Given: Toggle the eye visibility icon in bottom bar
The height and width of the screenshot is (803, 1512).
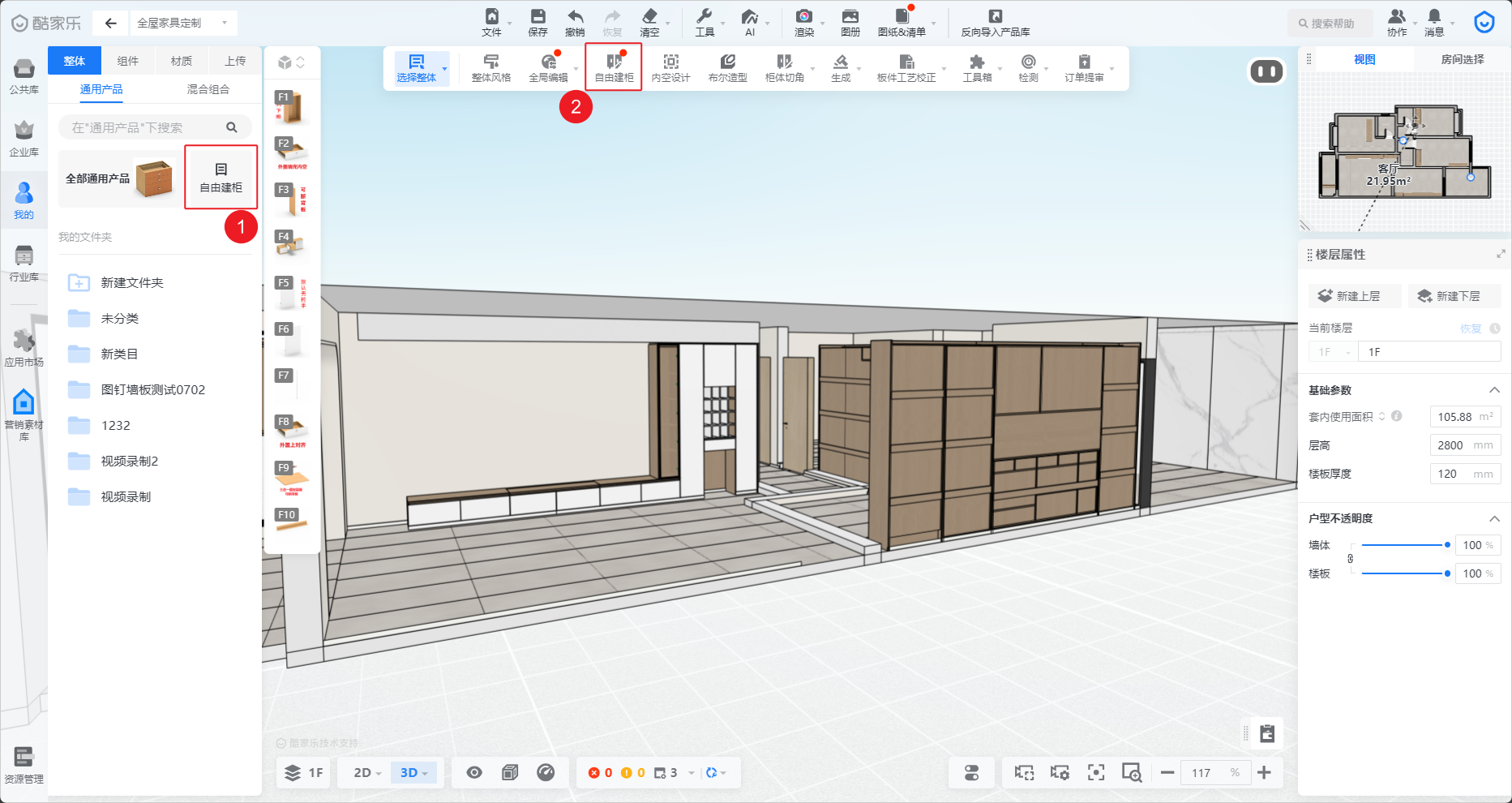Looking at the screenshot, I should (474, 773).
